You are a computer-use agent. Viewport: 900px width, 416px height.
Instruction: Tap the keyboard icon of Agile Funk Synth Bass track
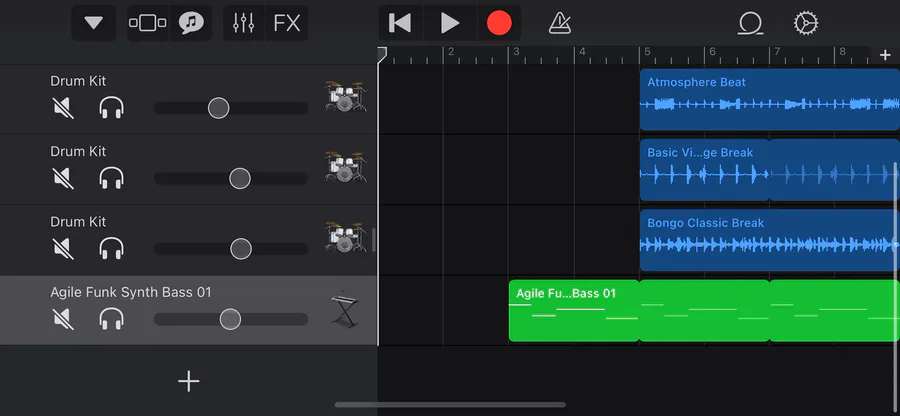(x=344, y=310)
